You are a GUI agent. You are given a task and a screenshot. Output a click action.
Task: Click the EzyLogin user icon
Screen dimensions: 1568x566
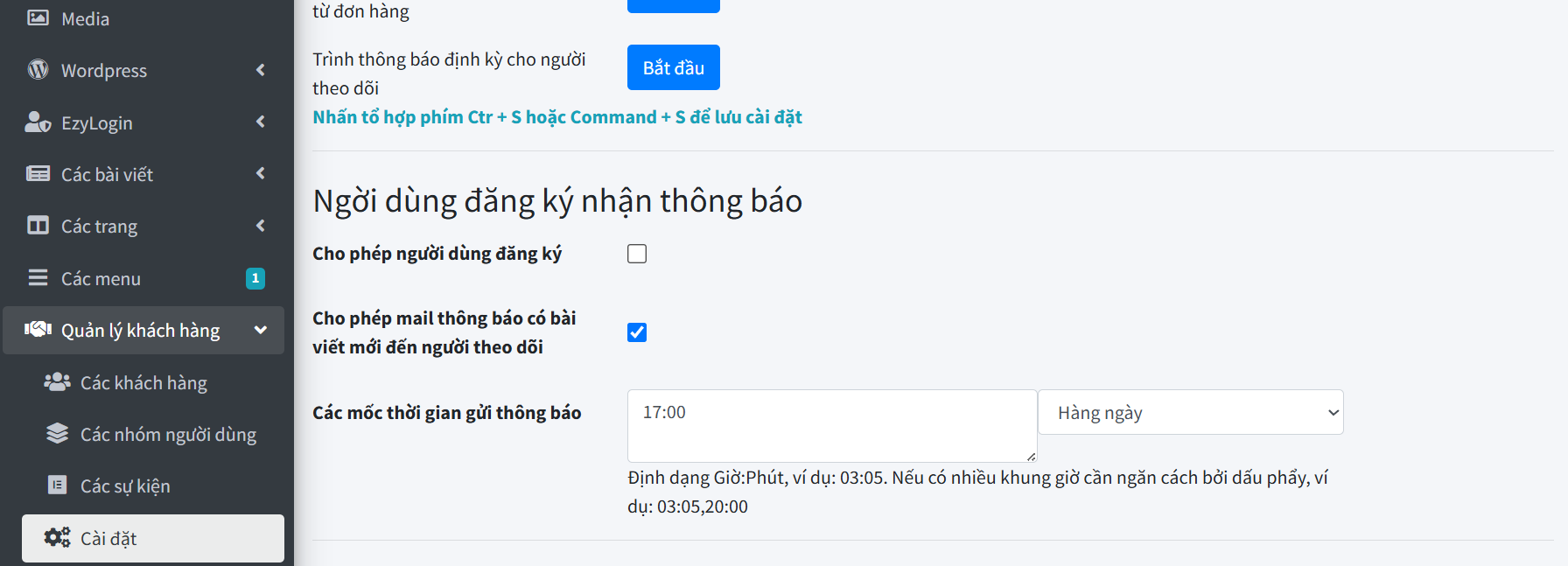click(x=38, y=122)
